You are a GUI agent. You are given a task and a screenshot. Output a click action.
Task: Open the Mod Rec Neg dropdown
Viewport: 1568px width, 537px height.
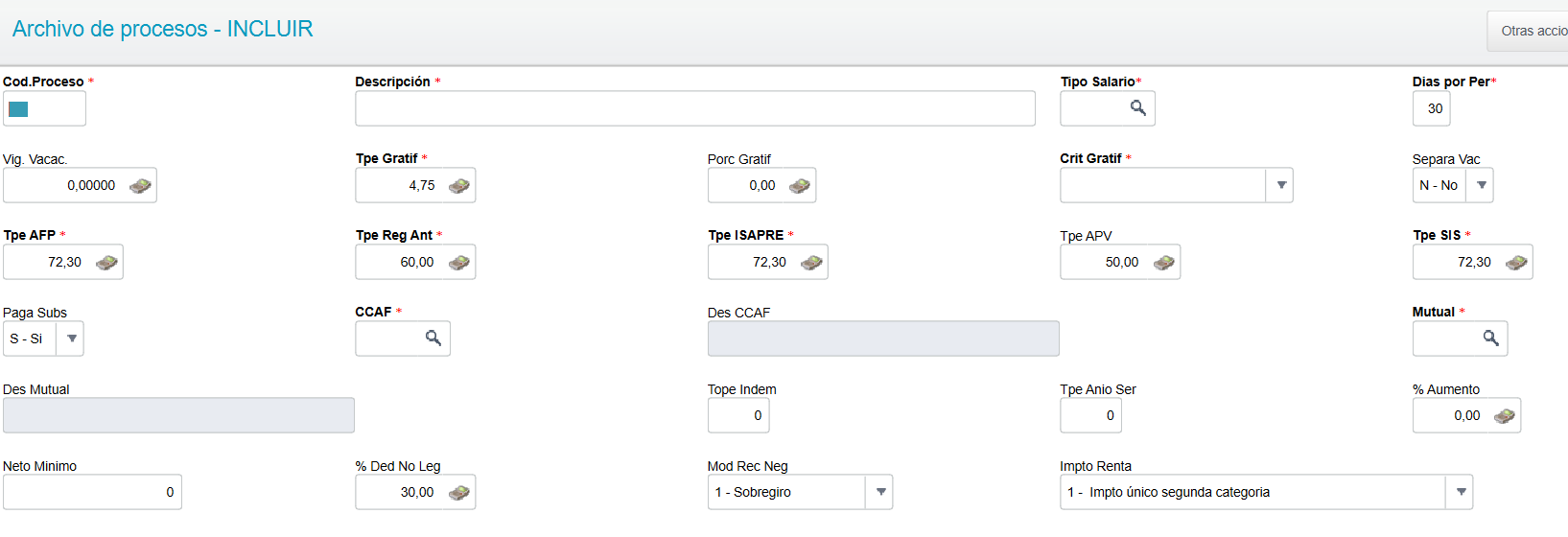point(879,492)
